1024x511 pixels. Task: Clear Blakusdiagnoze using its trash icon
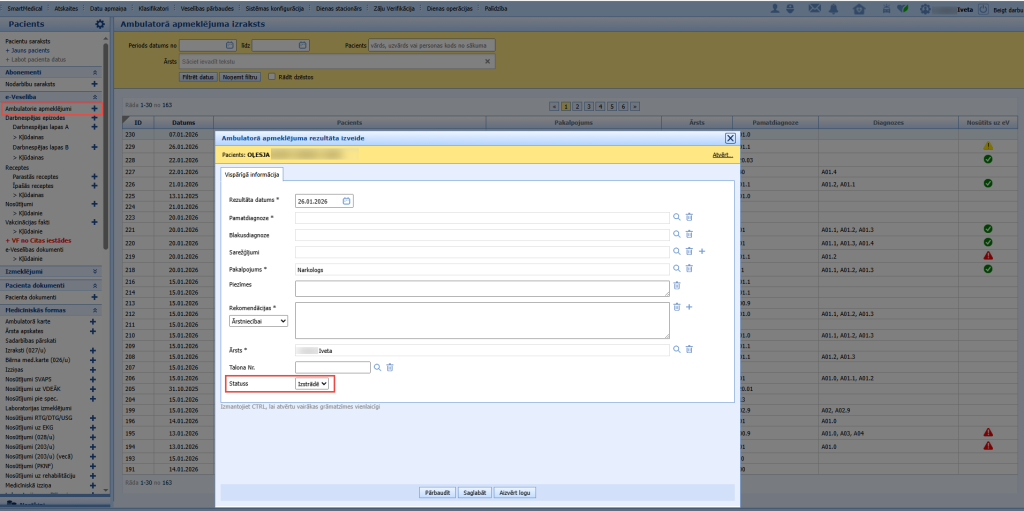(689, 234)
